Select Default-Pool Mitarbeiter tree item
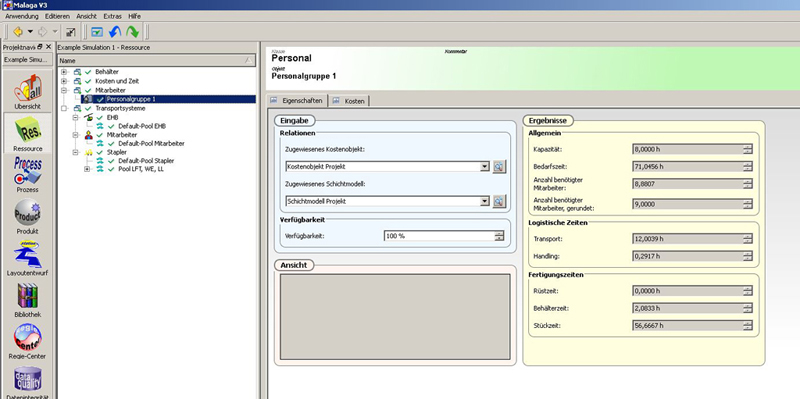800x399 pixels. point(152,144)
